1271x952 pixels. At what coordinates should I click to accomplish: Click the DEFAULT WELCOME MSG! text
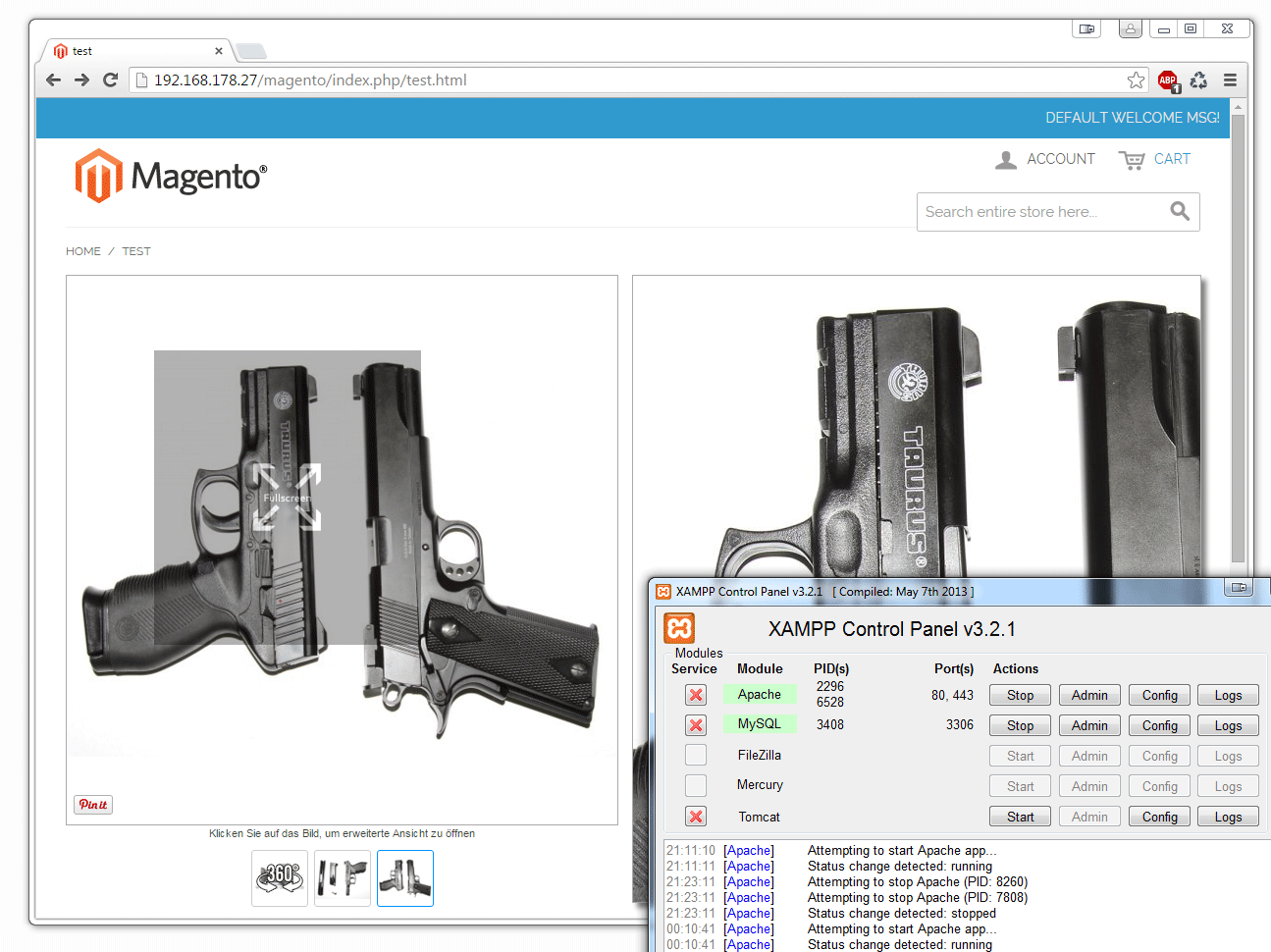(1133, 118)
